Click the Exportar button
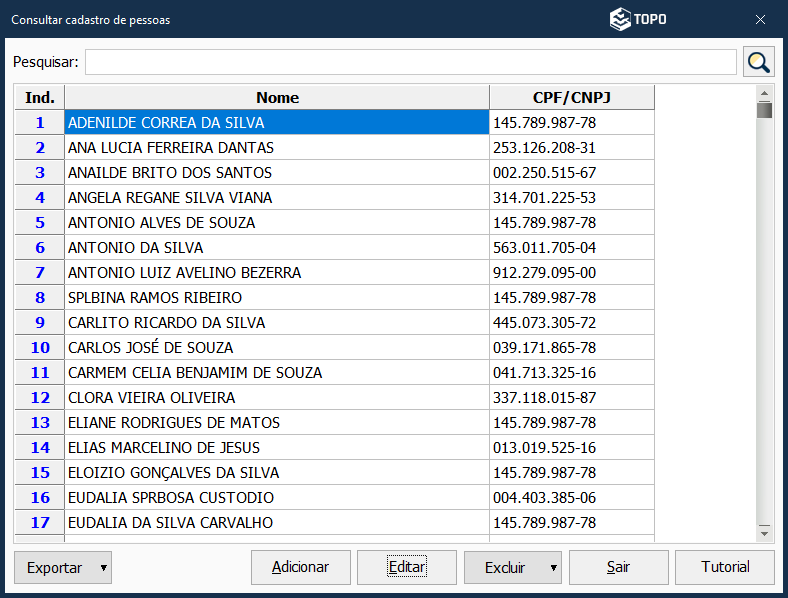 coord(55,568)
